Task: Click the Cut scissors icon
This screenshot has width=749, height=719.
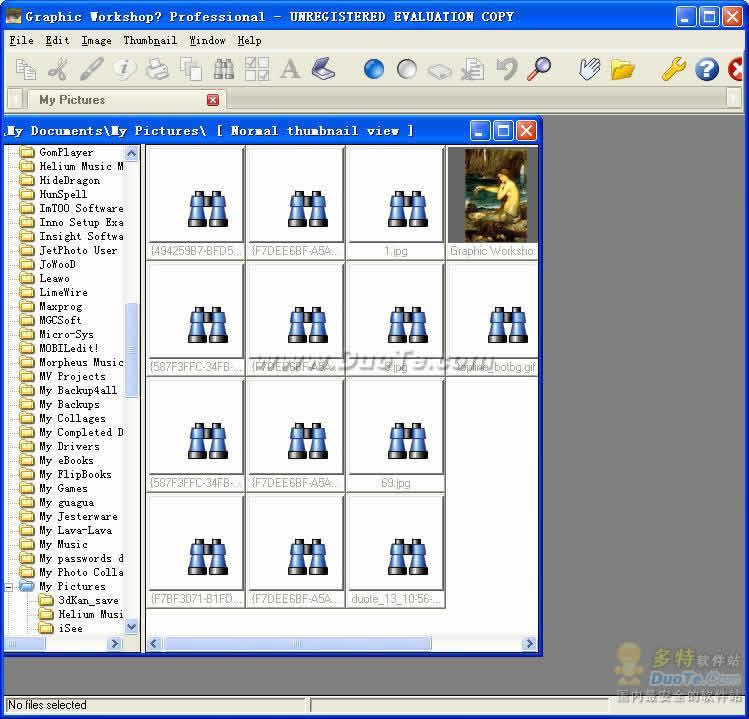Action: 58,69
